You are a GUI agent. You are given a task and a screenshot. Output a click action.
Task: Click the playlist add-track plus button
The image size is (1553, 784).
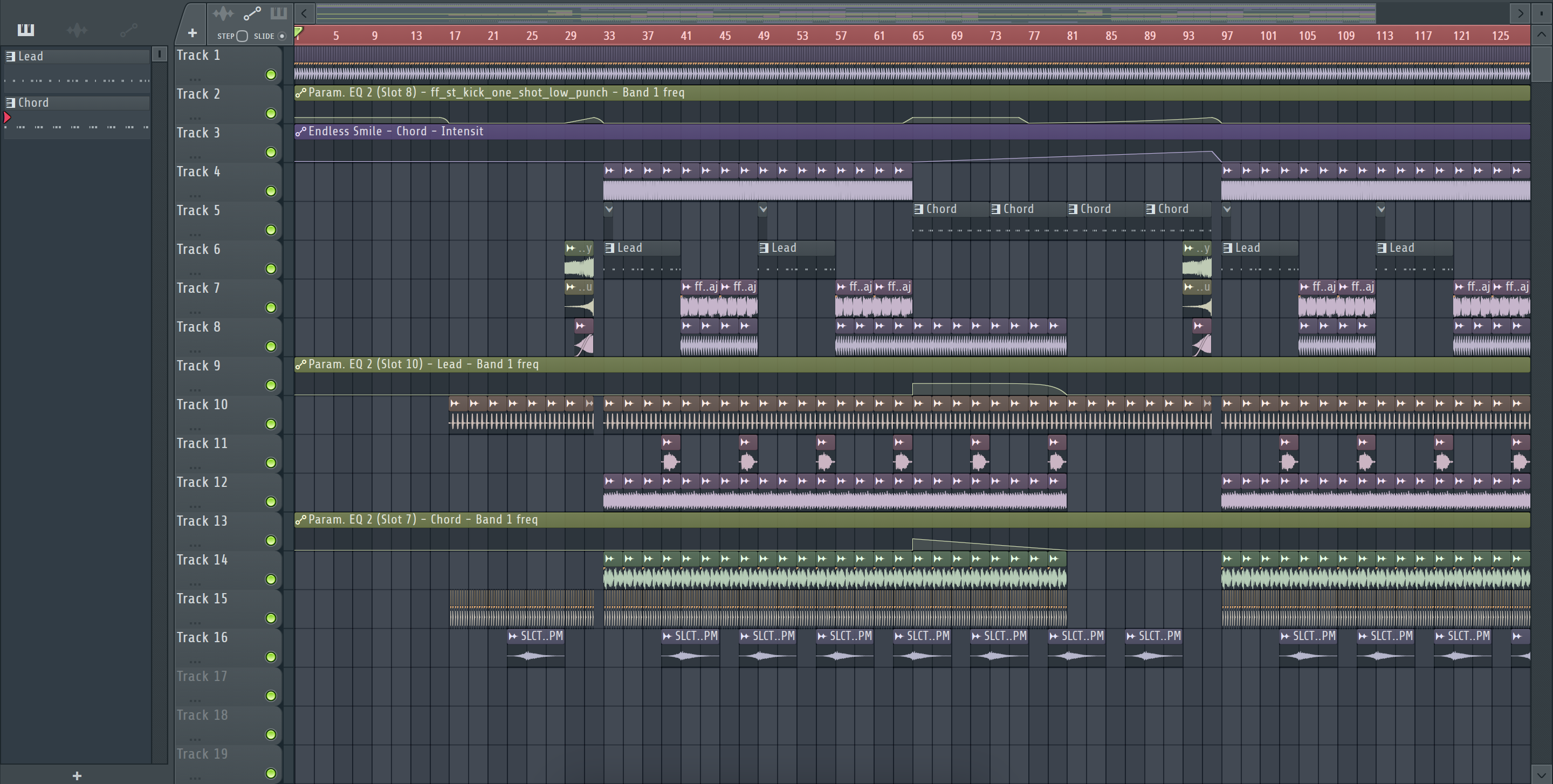coord(193,33)
